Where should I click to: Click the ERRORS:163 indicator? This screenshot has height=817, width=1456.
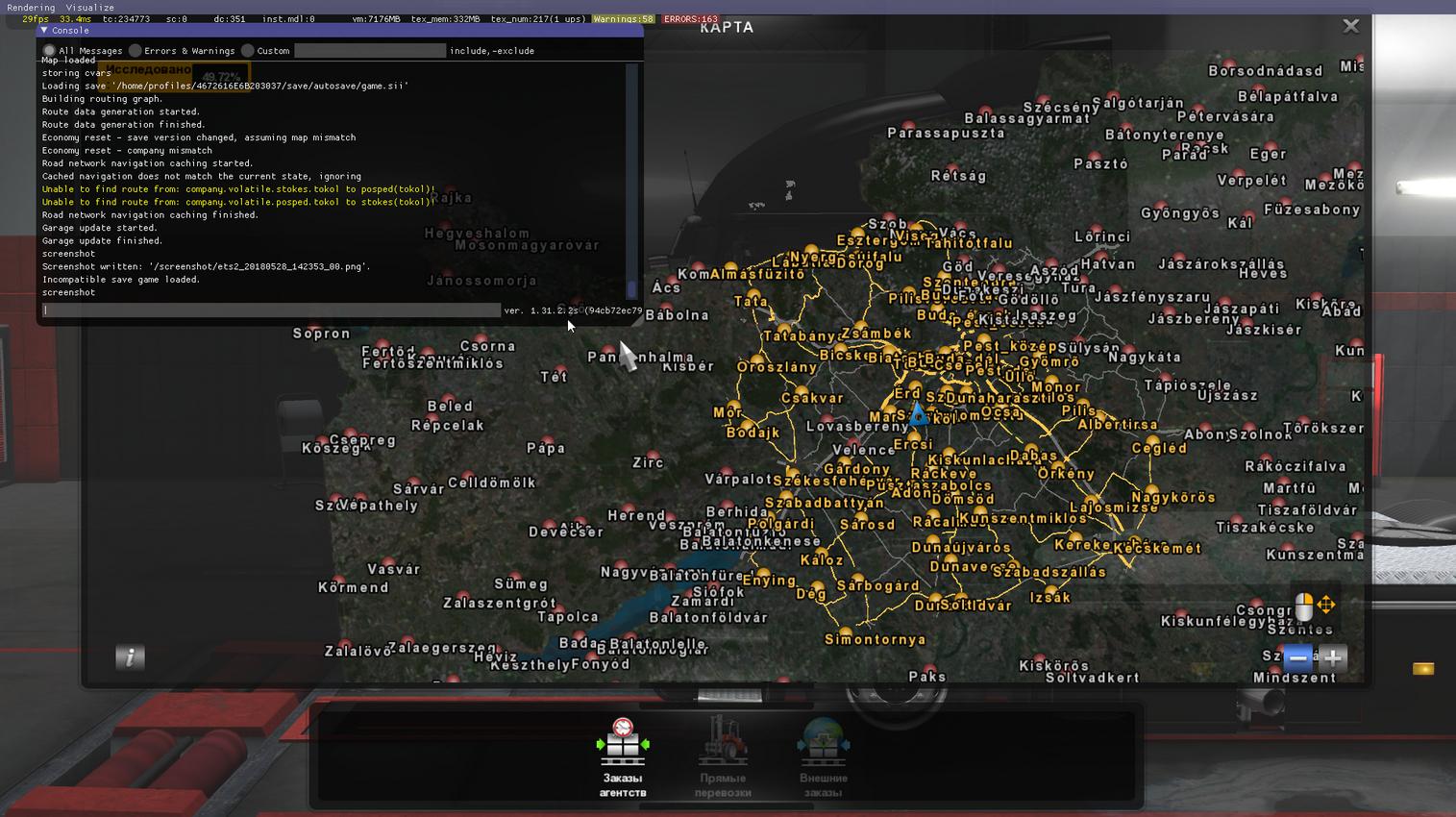pyautogui.click(x=691, y=19)
